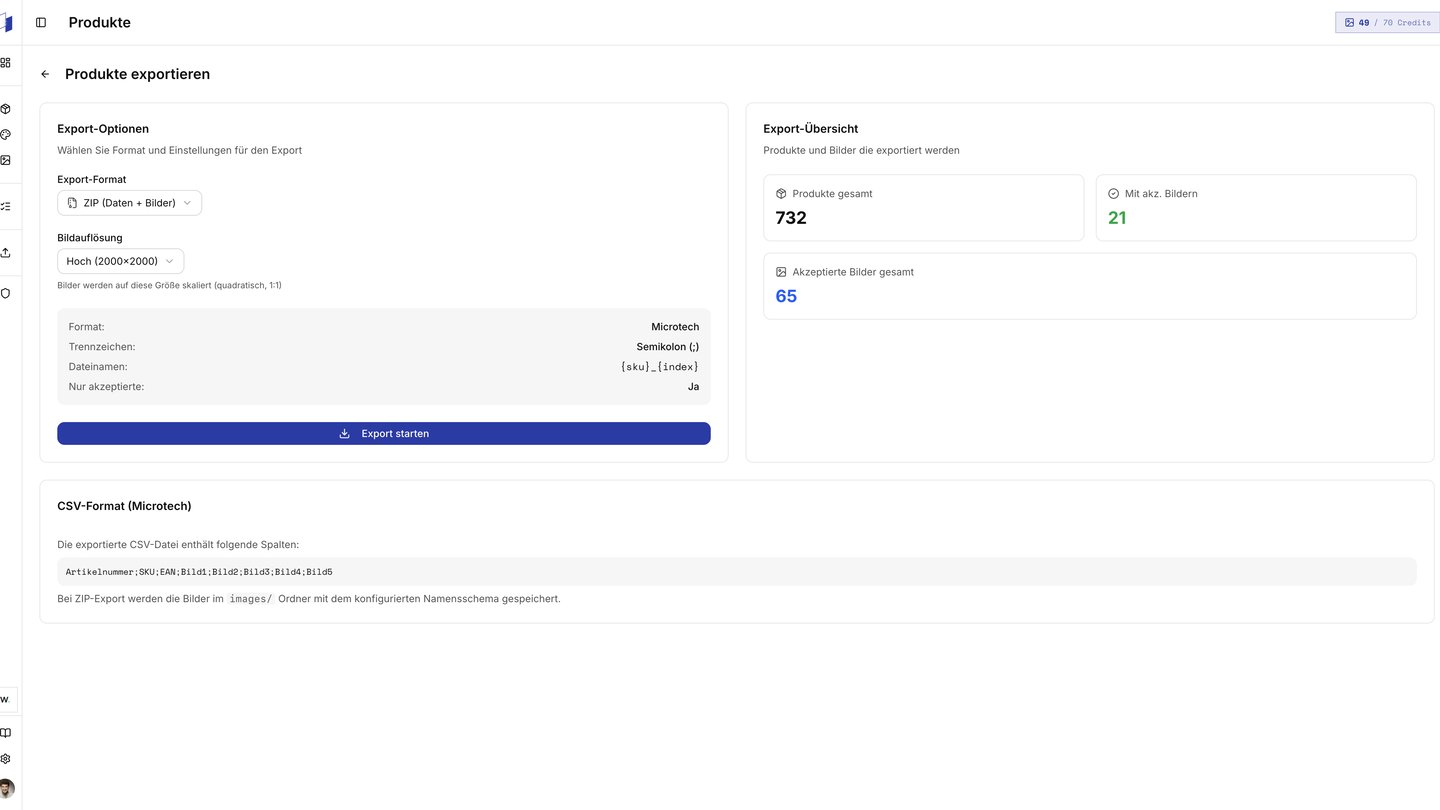Click the blue 65 accepted images count
This screenshot has height=810, width=1440.
click(786, 296)
